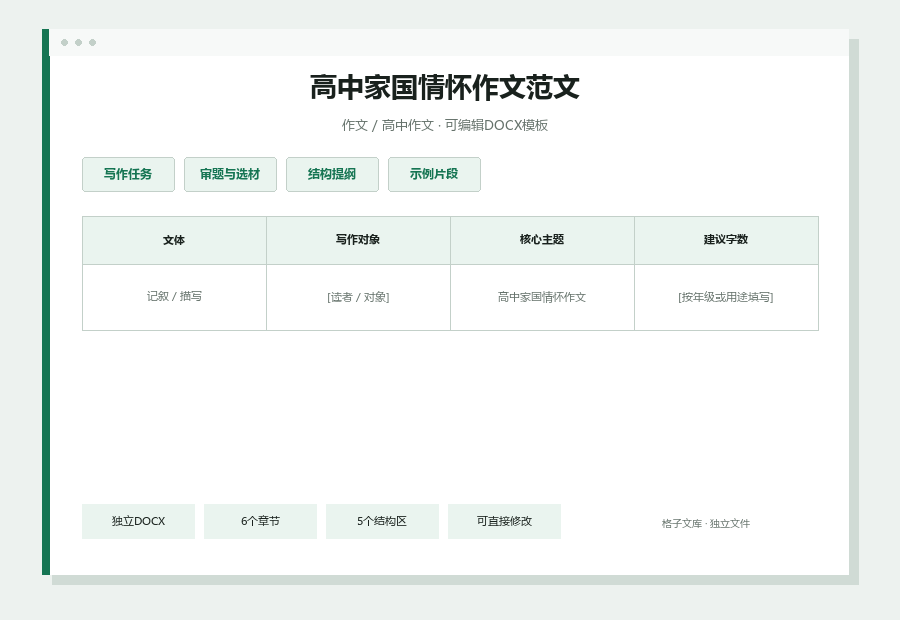Viewport: 900px width, 620px height.
Task: Select the 写作对象 column header
Action: point(358,241)
